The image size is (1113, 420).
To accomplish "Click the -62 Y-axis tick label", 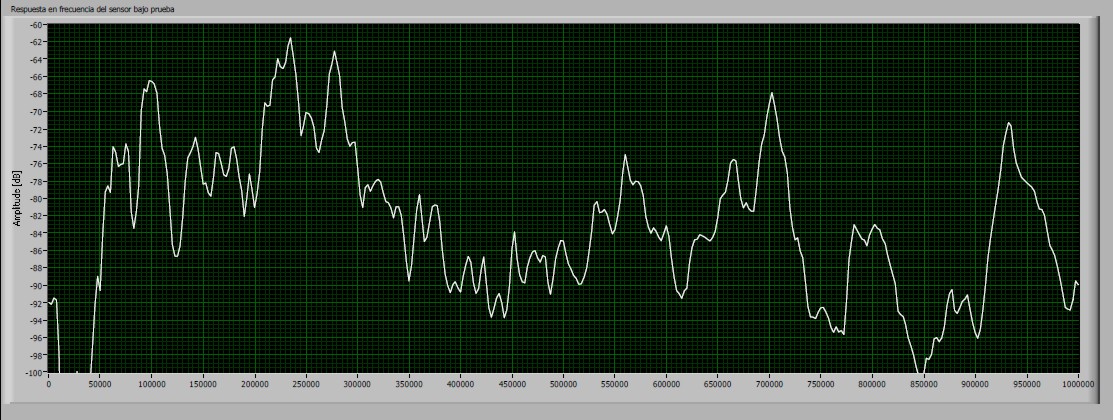I will (x=38, y=42).
